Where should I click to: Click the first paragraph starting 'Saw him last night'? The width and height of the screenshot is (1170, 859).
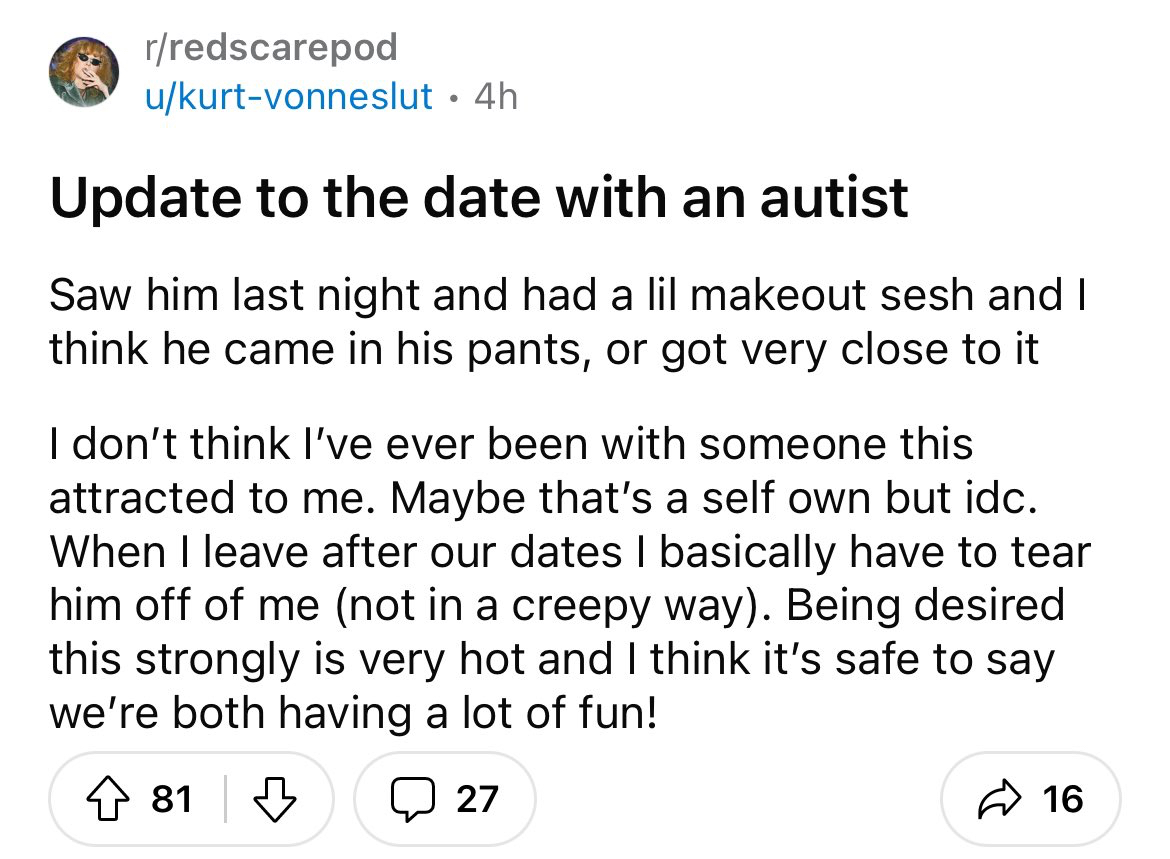click(570, 321)
